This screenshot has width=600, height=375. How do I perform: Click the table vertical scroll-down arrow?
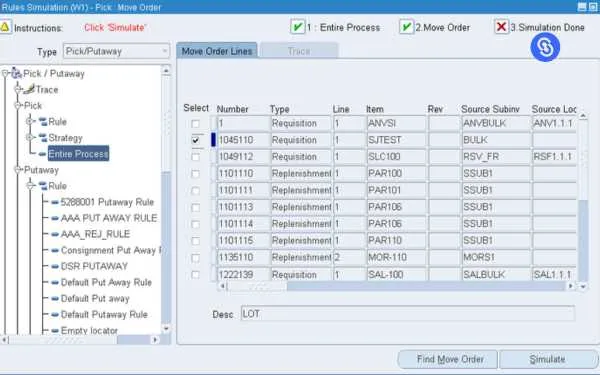[x=583, y=286]
